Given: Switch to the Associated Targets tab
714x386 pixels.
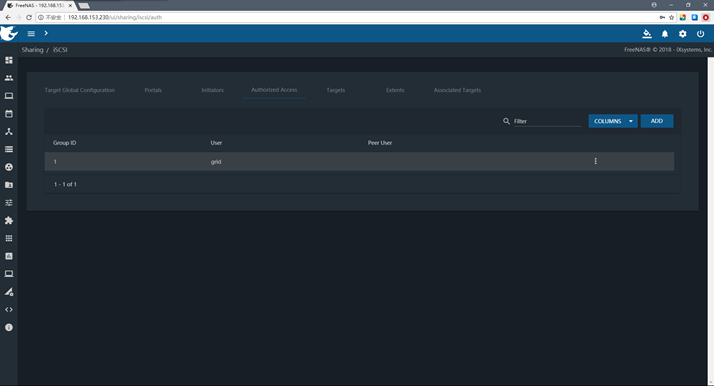Looking at the screenshot, I should [457, 90].
